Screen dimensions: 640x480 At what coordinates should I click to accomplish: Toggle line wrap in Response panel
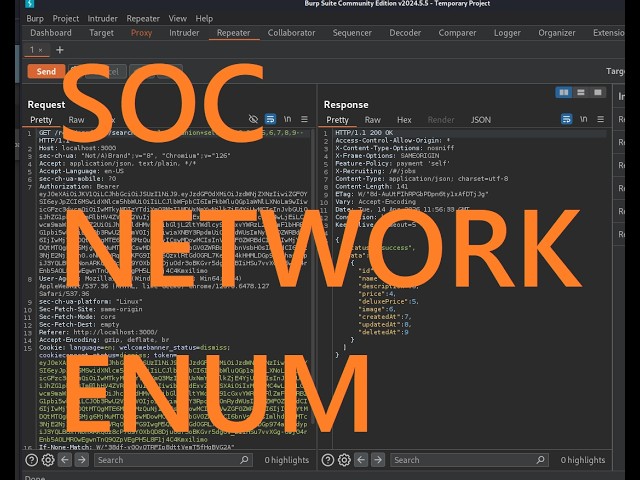pos(567,119)
